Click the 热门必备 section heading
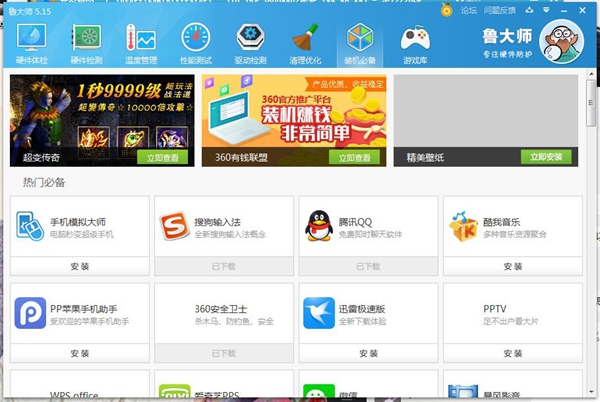 [x=44, y=182]
